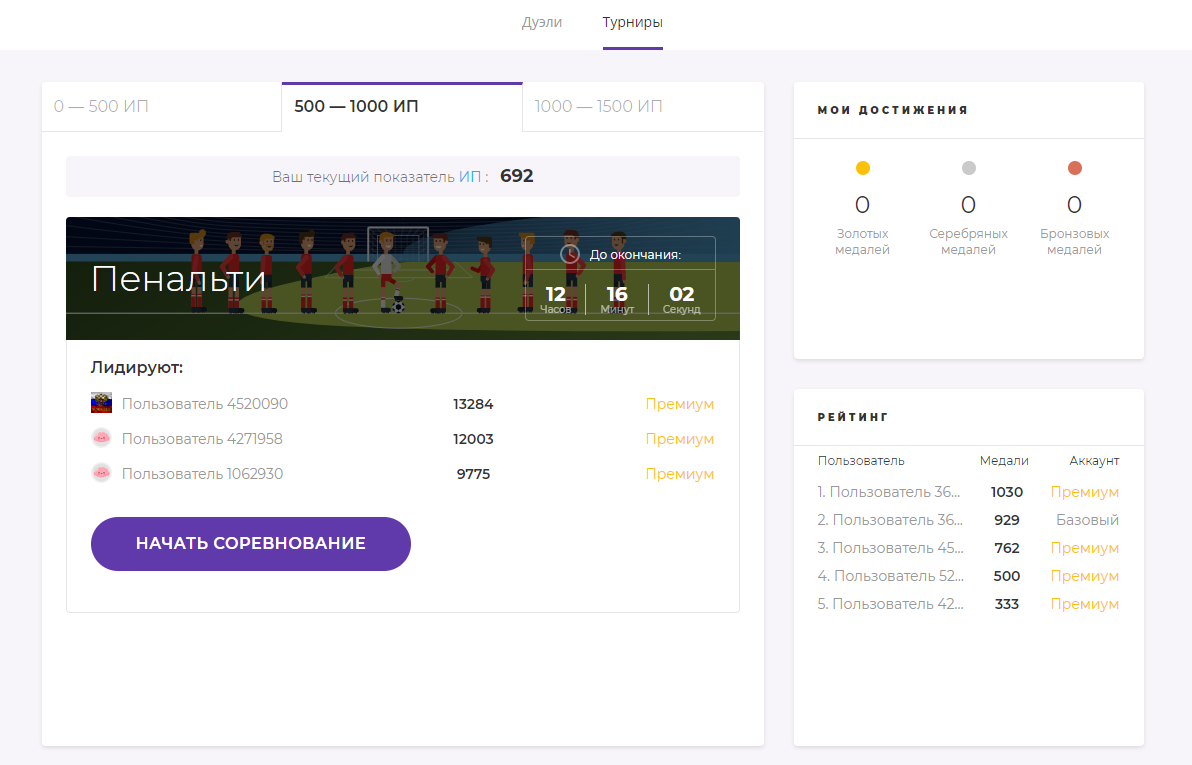Click Премиум label for user 1062930
This screenshot has height=765, width=1192.
coord(680,474)
